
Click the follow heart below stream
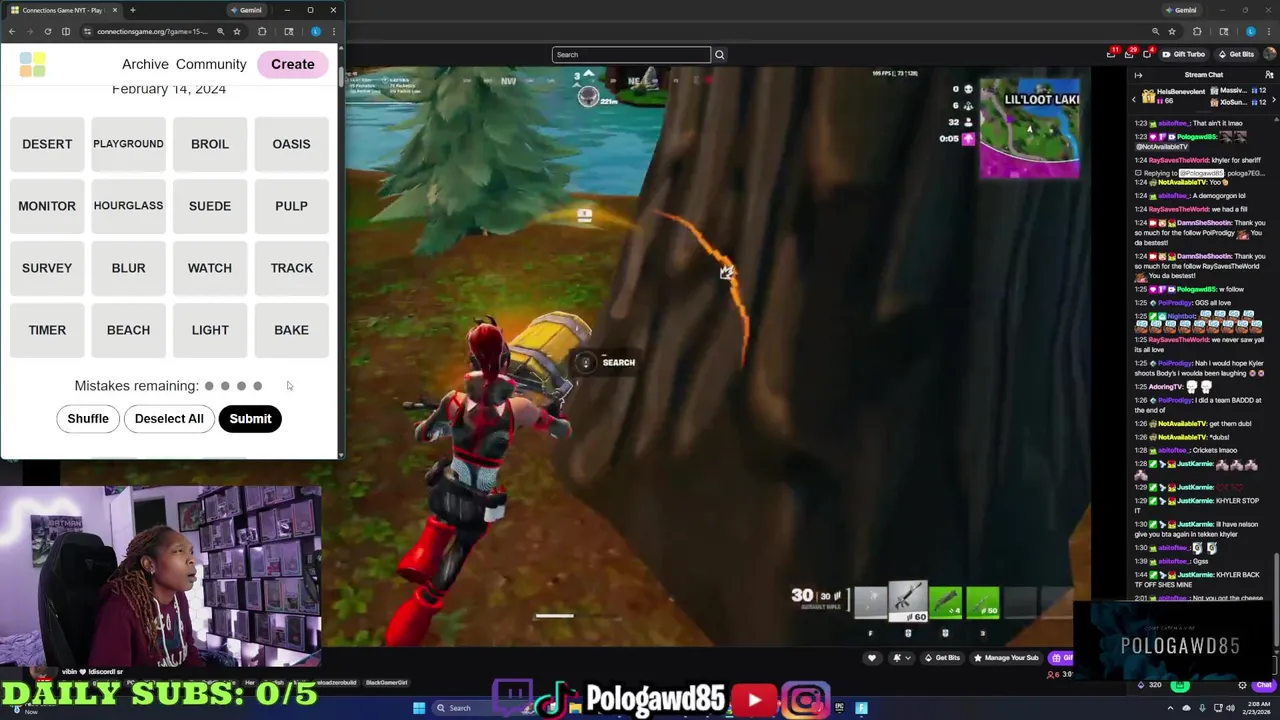coord(872,658)
